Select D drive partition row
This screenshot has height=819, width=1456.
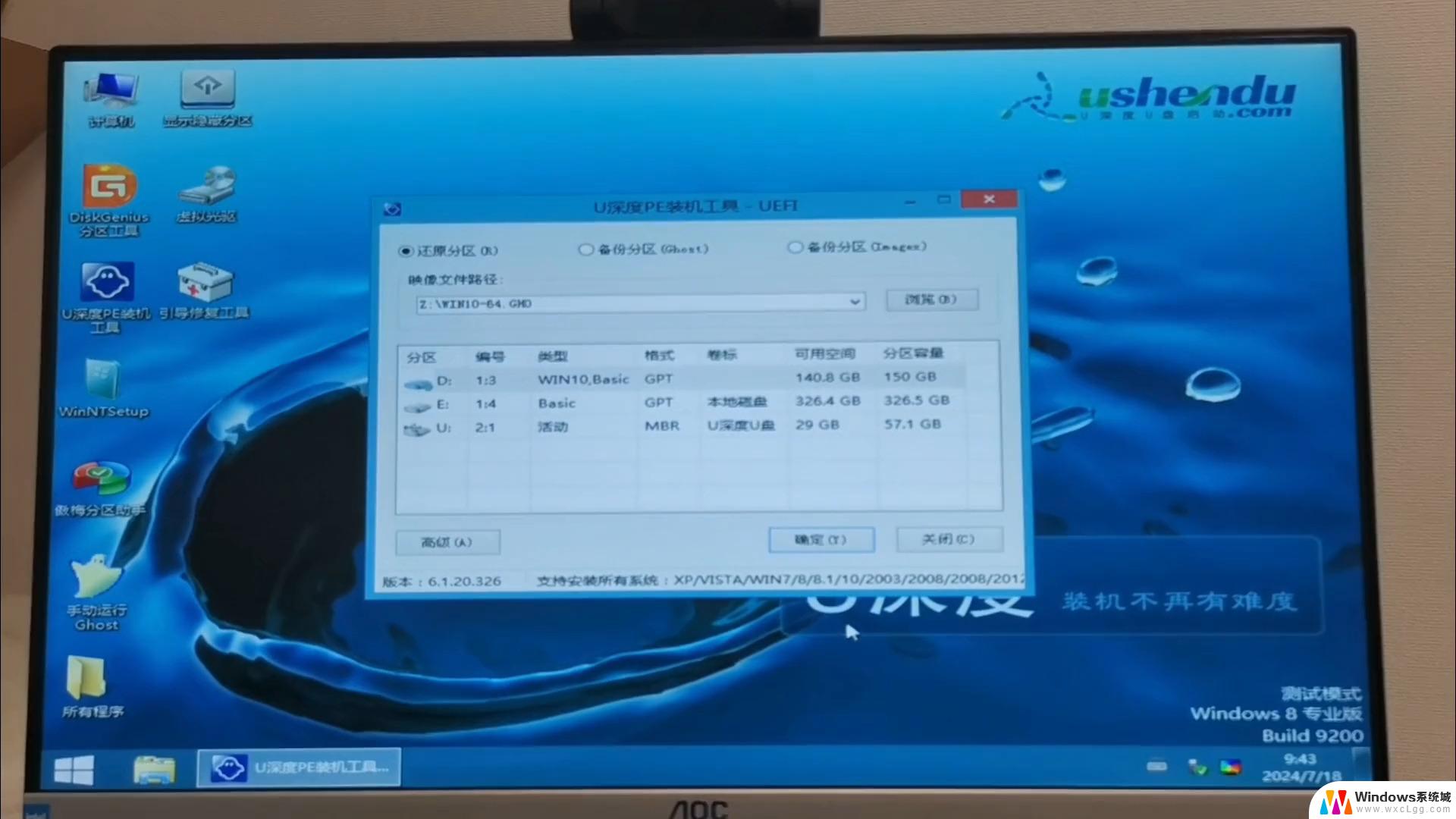(697, 378)
